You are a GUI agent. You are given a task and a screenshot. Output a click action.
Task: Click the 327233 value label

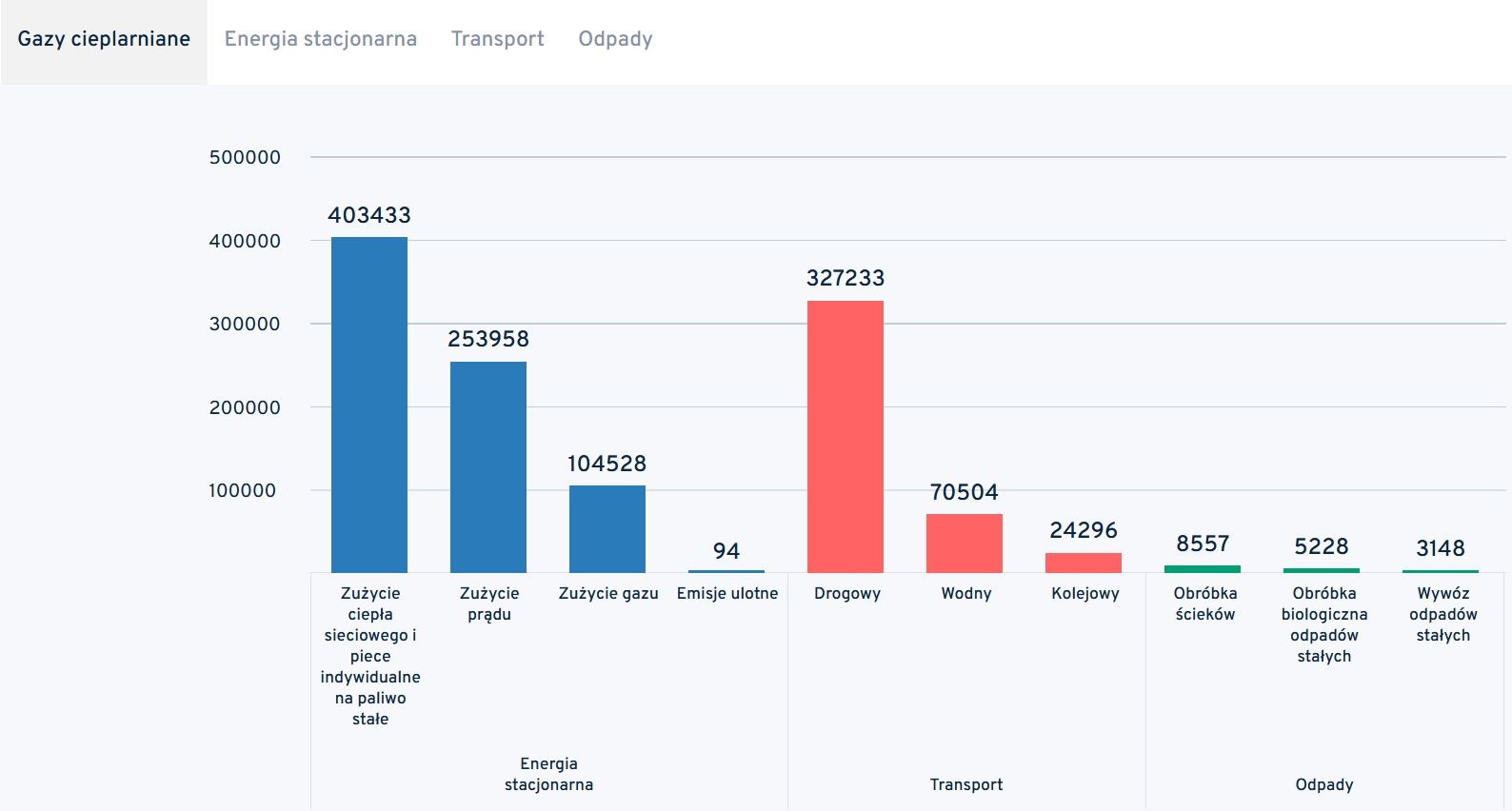(846, 278)
